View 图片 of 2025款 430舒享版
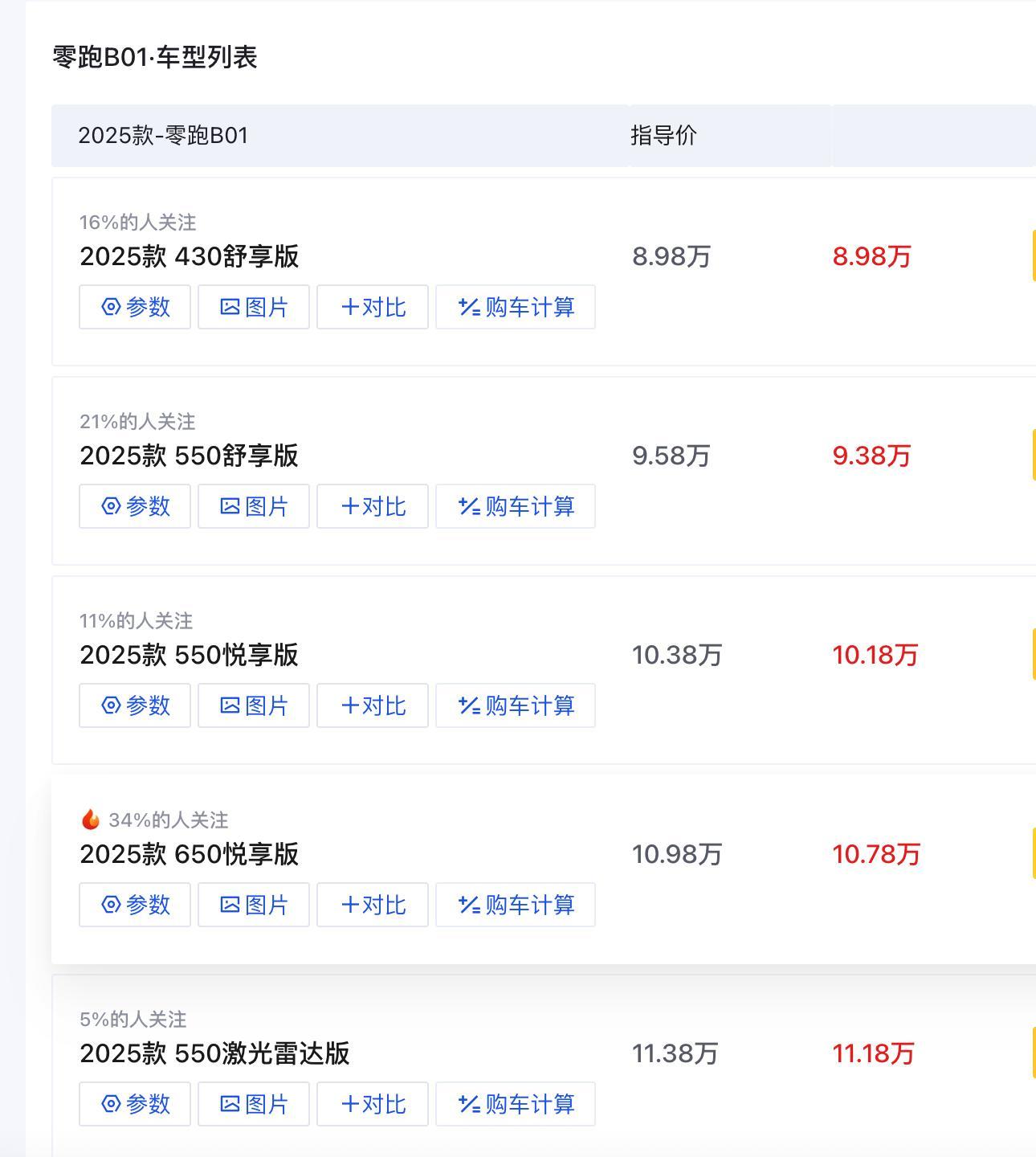Screen dimensions: 1036x1157 click(x=254, y=307)
